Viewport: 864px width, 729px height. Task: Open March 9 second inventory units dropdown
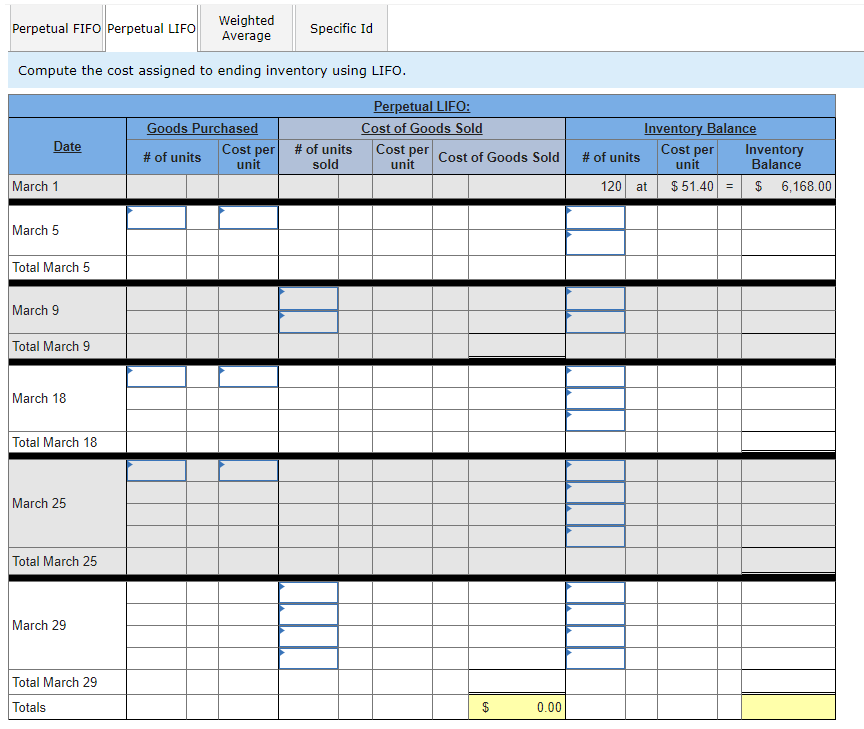coord(596,322)
